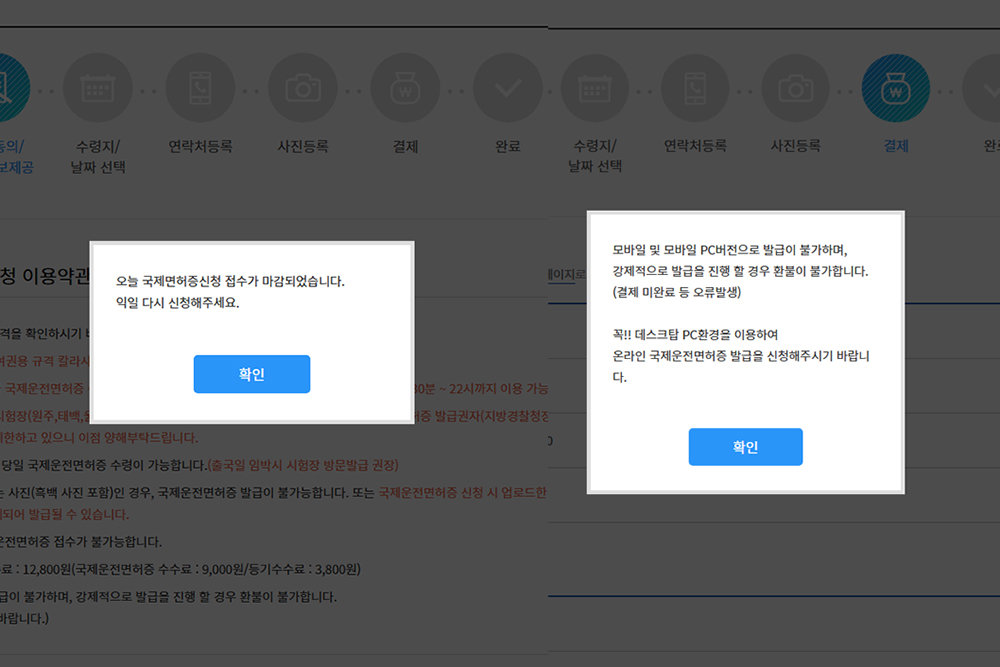The image size is (1000, 667).
Task: Click the 익일 다시 신청해주세요 message text
Action: [178, 302]
